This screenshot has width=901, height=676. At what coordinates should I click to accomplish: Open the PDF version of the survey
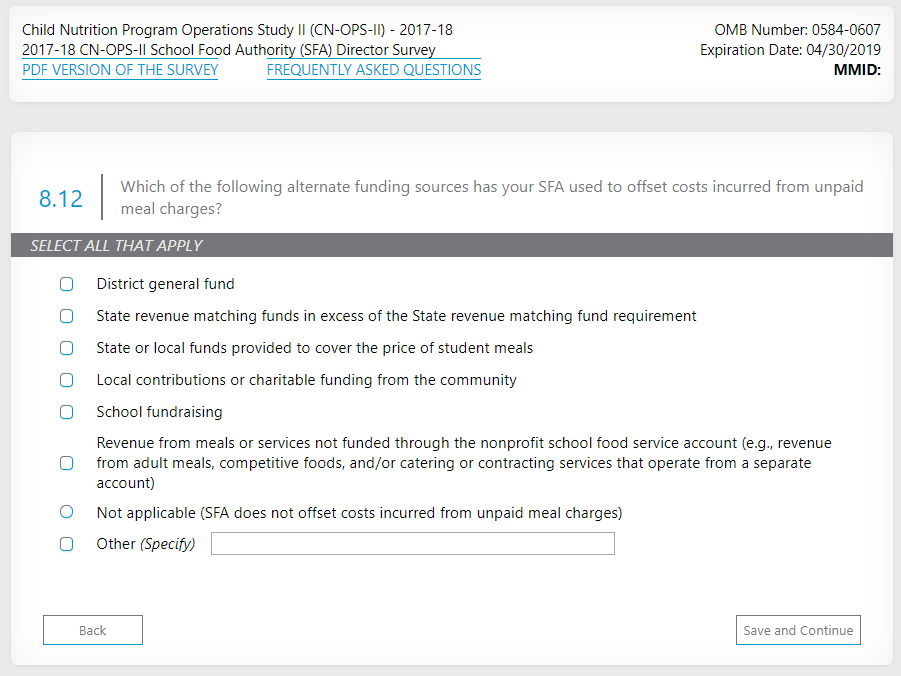pyautogui.click(x=120, y=70)
